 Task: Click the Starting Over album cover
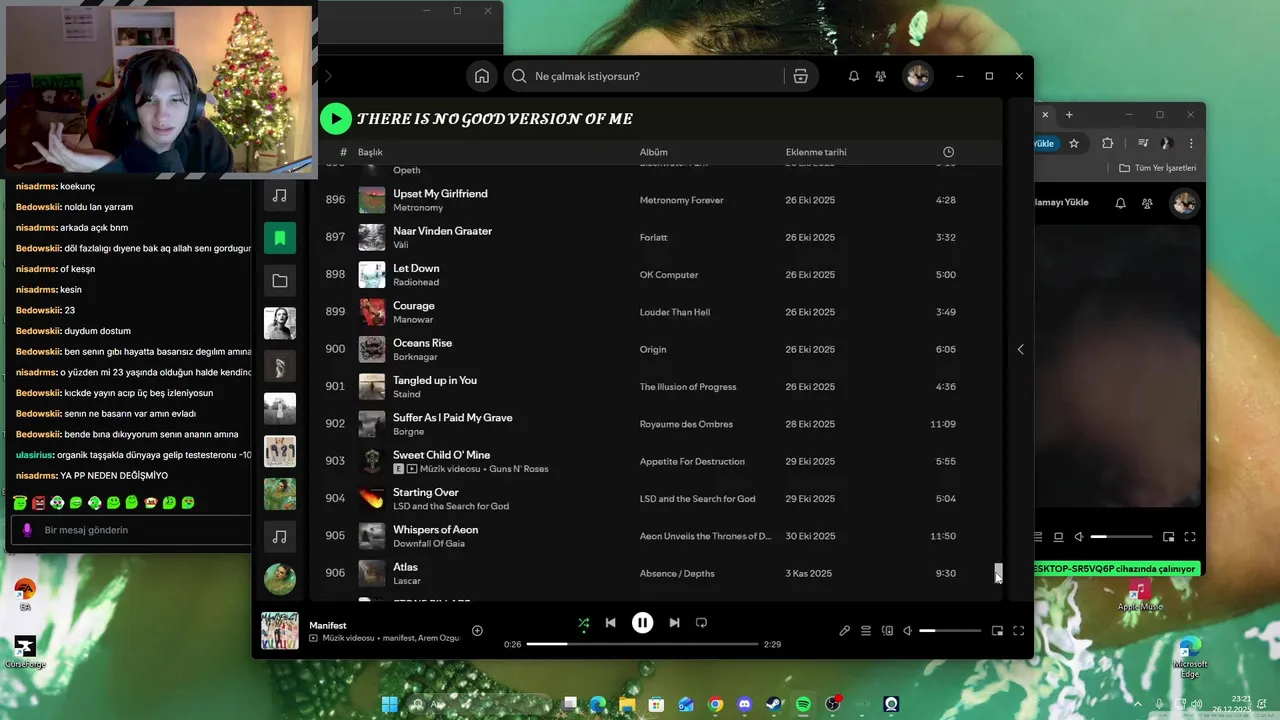[x=372, y=499]
